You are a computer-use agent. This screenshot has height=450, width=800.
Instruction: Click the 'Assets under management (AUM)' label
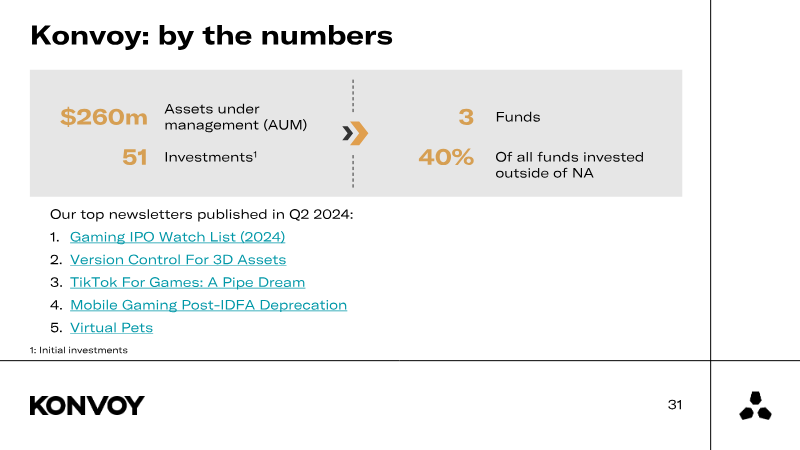click(235, 117)
